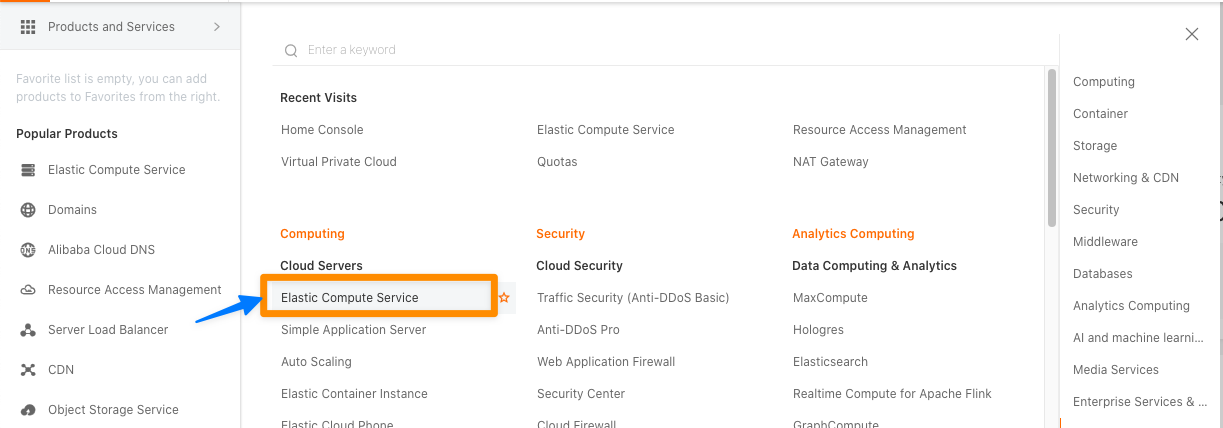Viewport: 1223px width, 428px height.
Task: Click the Alibaba Cloud DNS icon
Action: [28, 250]
